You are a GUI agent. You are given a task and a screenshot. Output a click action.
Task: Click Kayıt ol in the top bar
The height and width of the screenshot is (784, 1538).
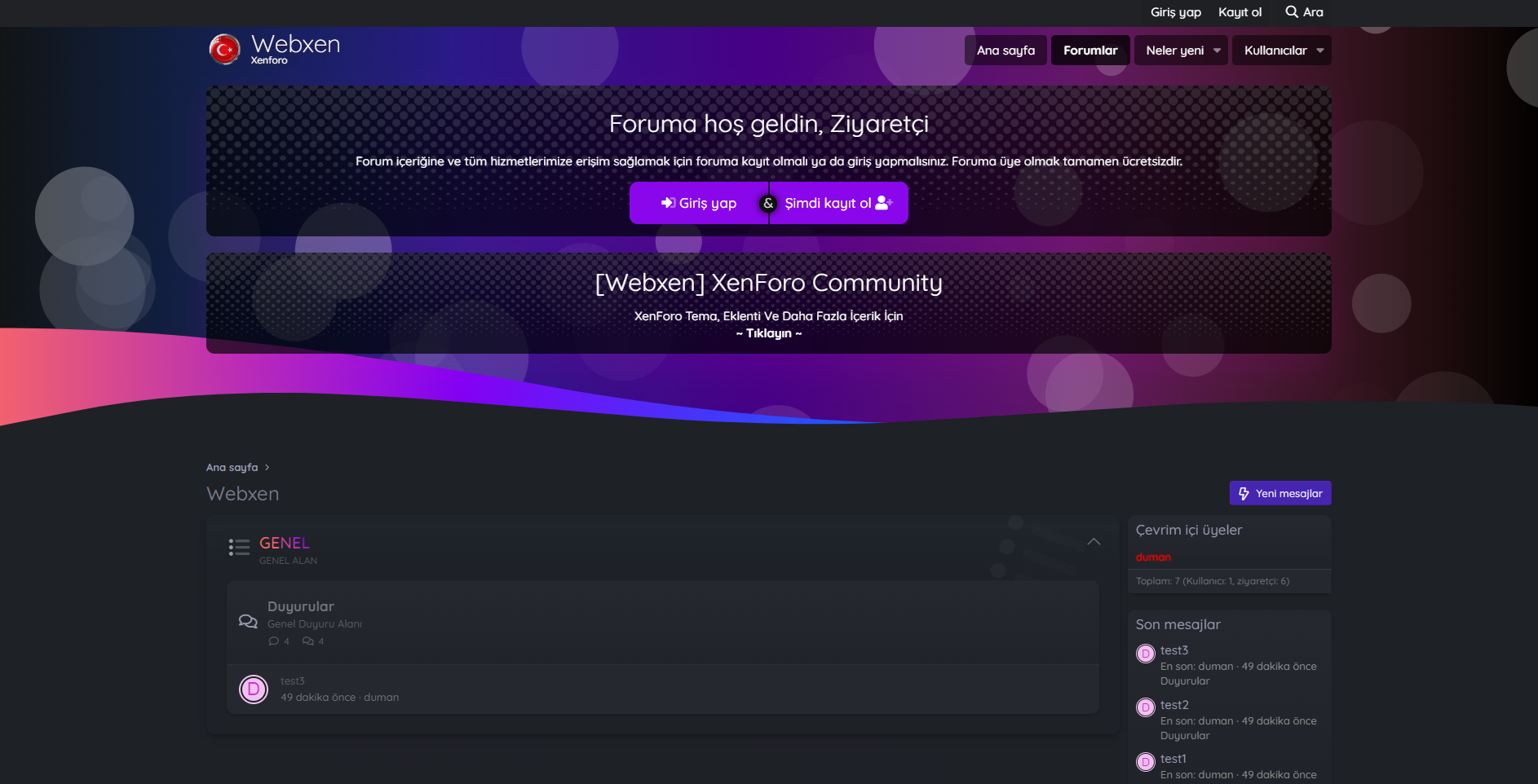[x=1240, y=12]
